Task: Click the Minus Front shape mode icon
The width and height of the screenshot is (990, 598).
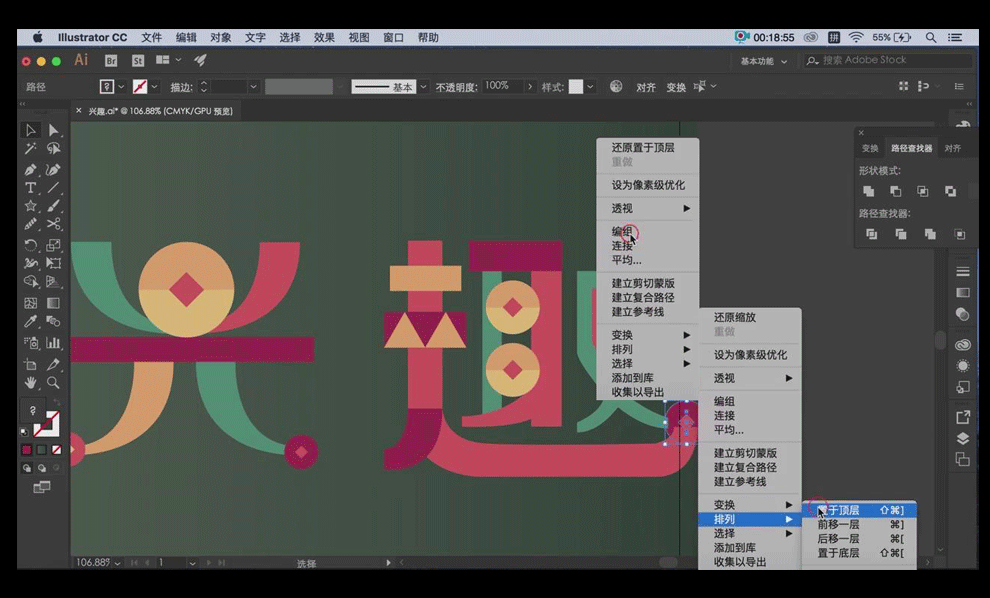Action: click(896, 191)
